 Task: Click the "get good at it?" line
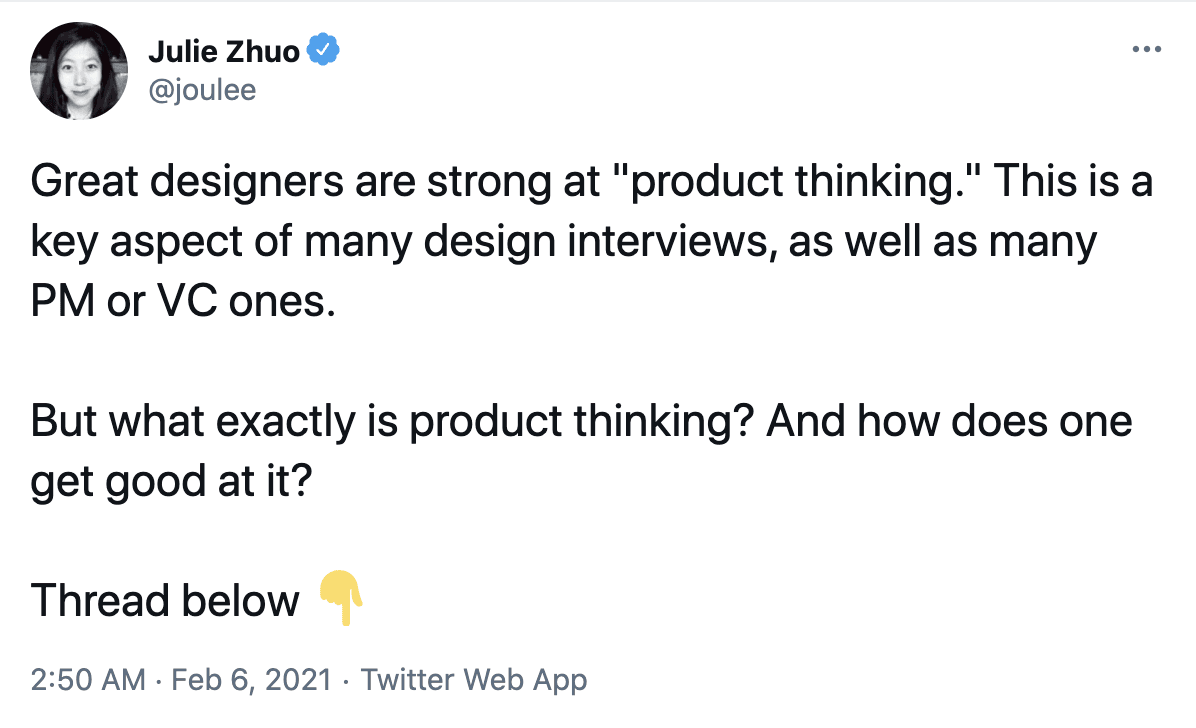tap(172, 482)
